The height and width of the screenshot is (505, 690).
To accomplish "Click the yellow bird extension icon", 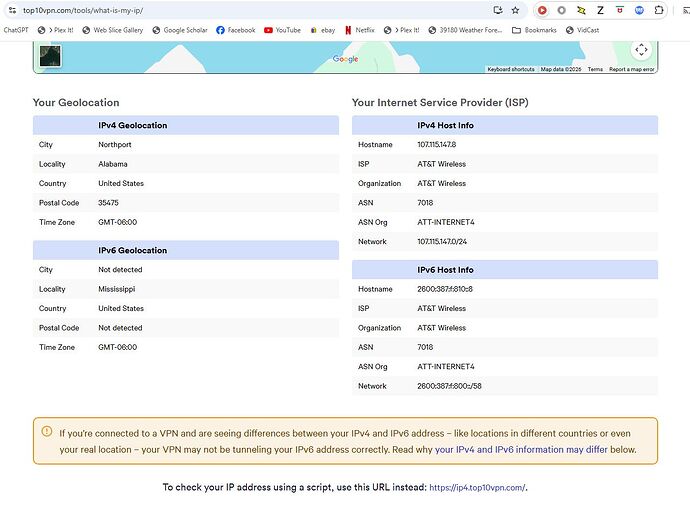I will point(581,10).
